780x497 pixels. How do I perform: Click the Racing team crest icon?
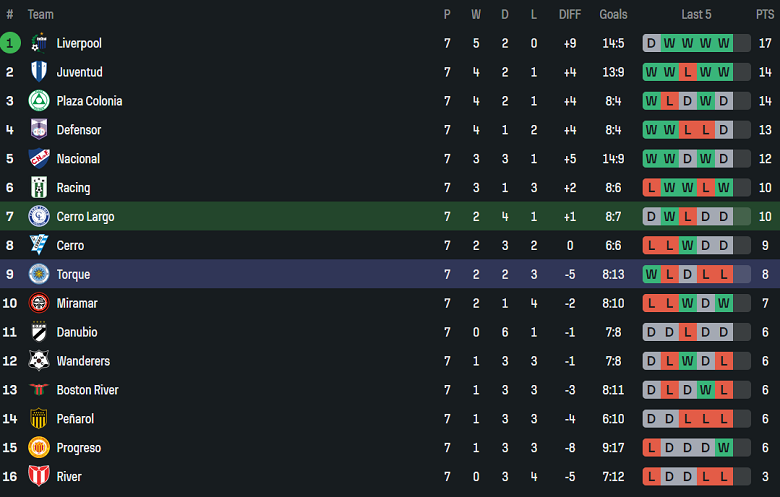pyautogui.click(x=39, y=188)
